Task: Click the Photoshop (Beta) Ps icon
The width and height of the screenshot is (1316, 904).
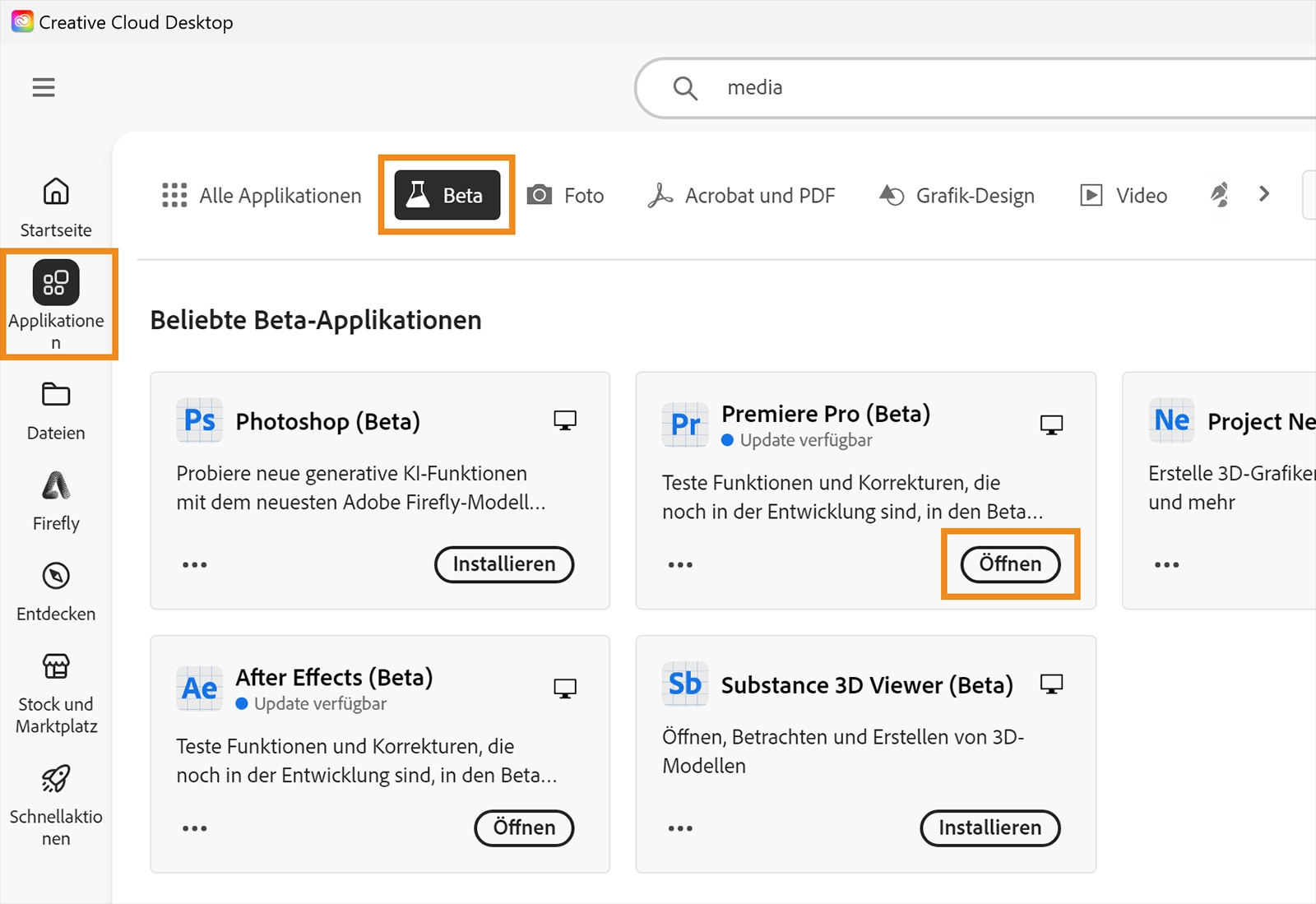Action: point(199,420)
